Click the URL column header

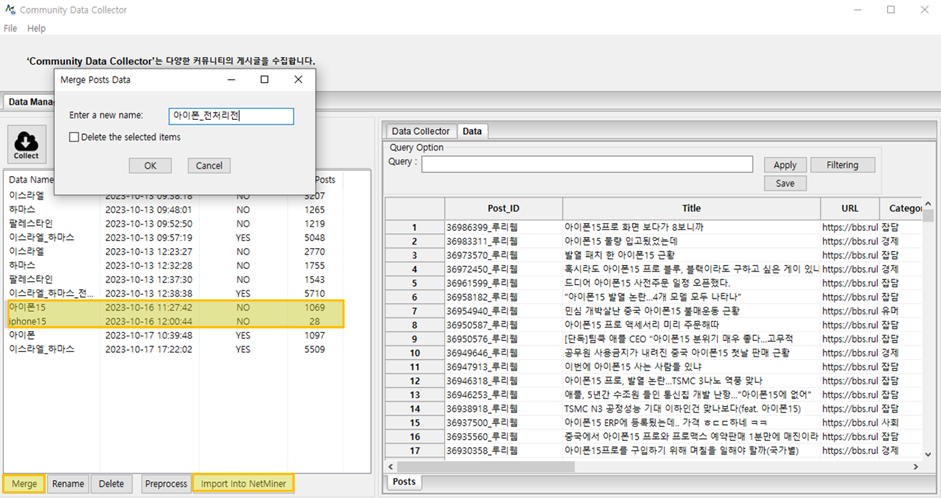[850, 208]
